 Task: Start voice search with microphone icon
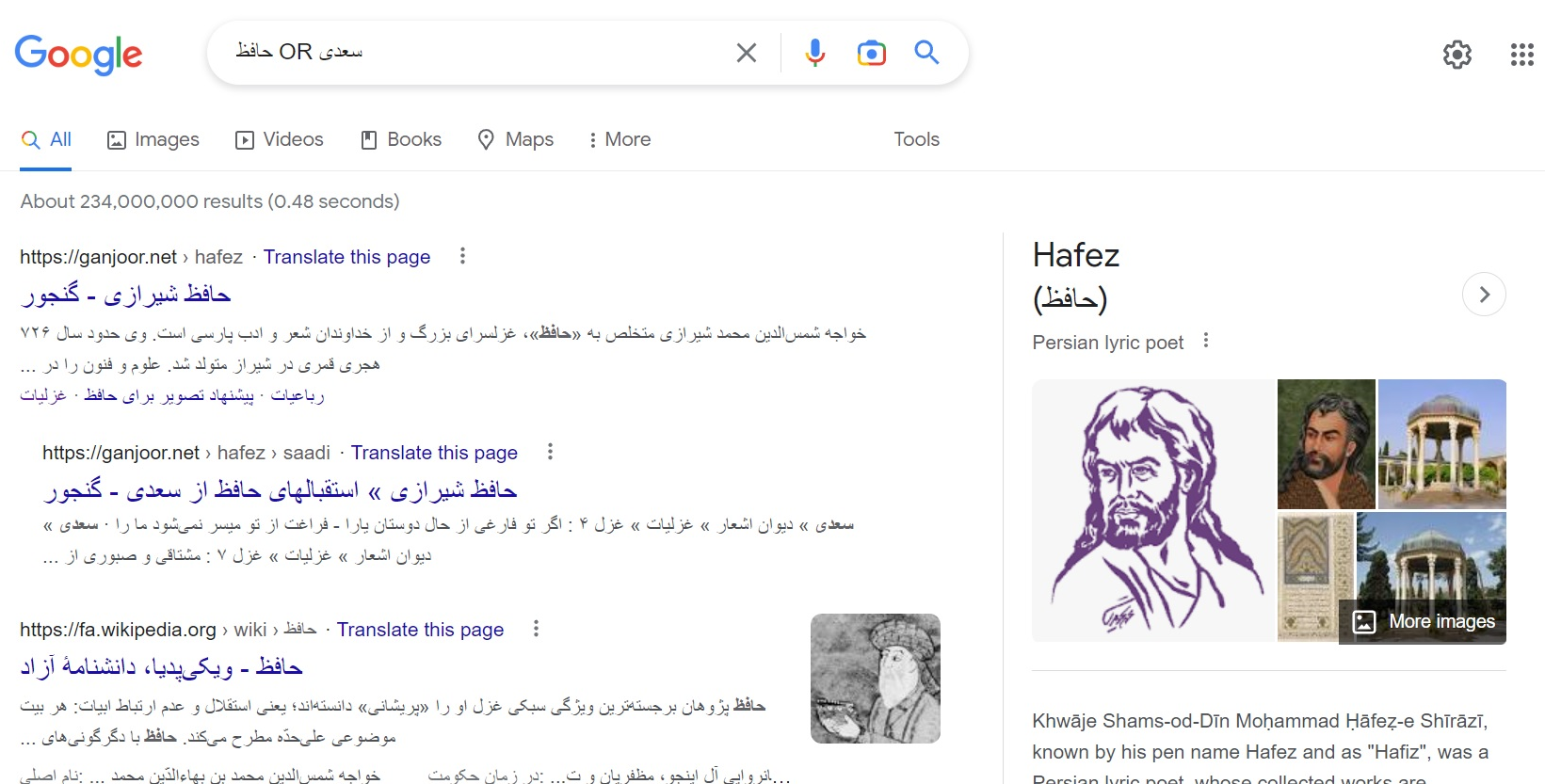pos(815,53)
